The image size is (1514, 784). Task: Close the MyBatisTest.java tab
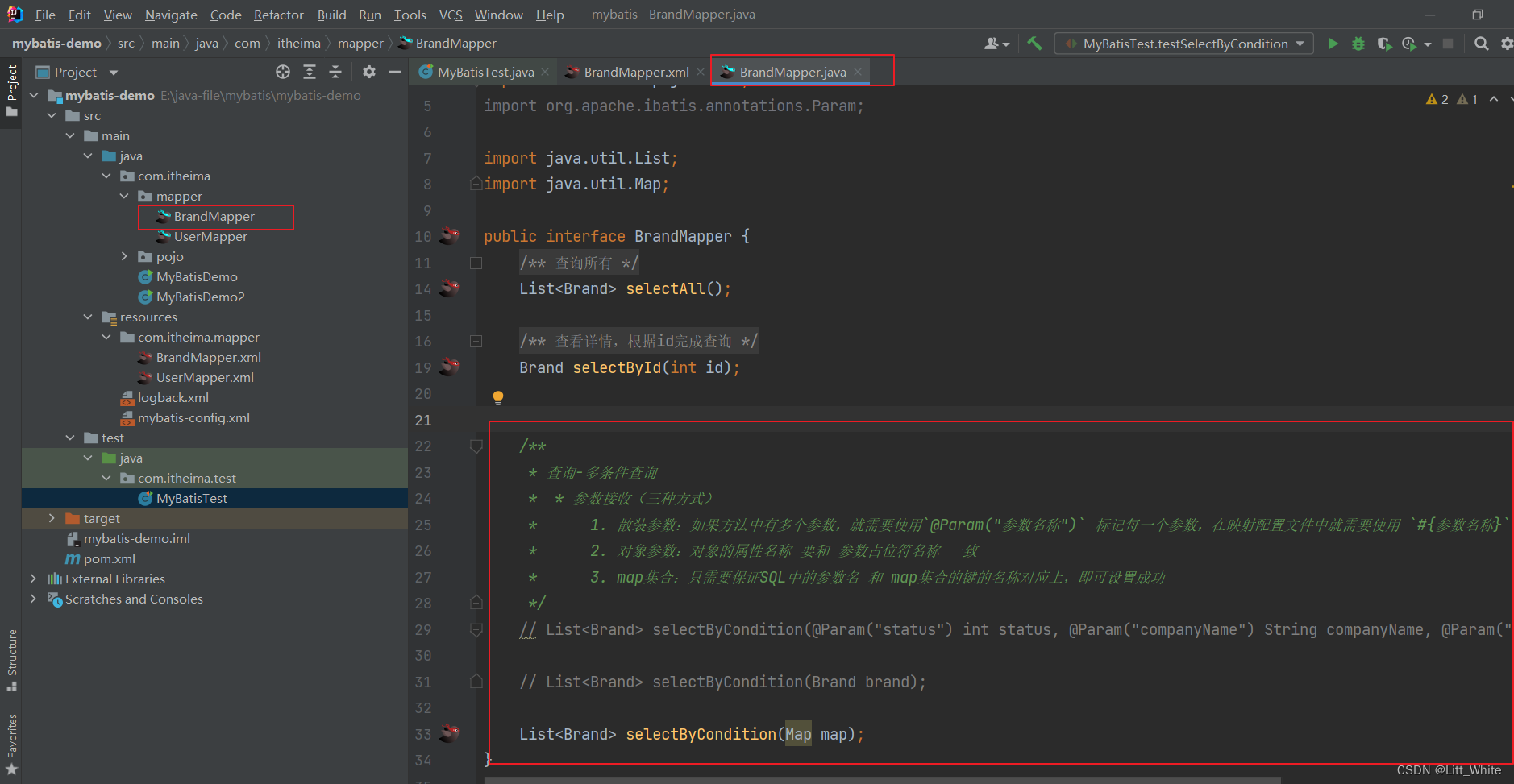point(545,72)
